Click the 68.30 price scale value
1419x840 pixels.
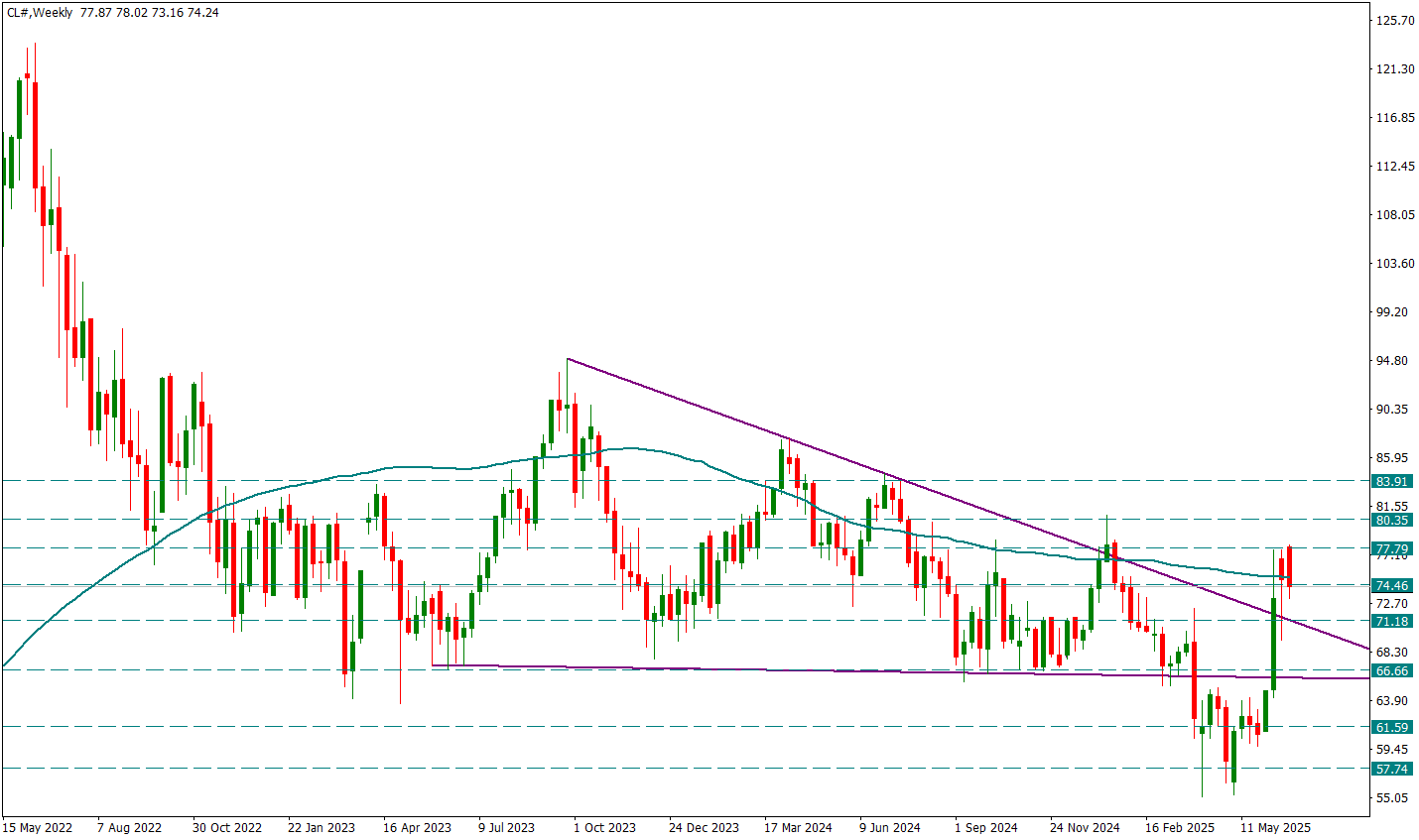coord(1394,652)
